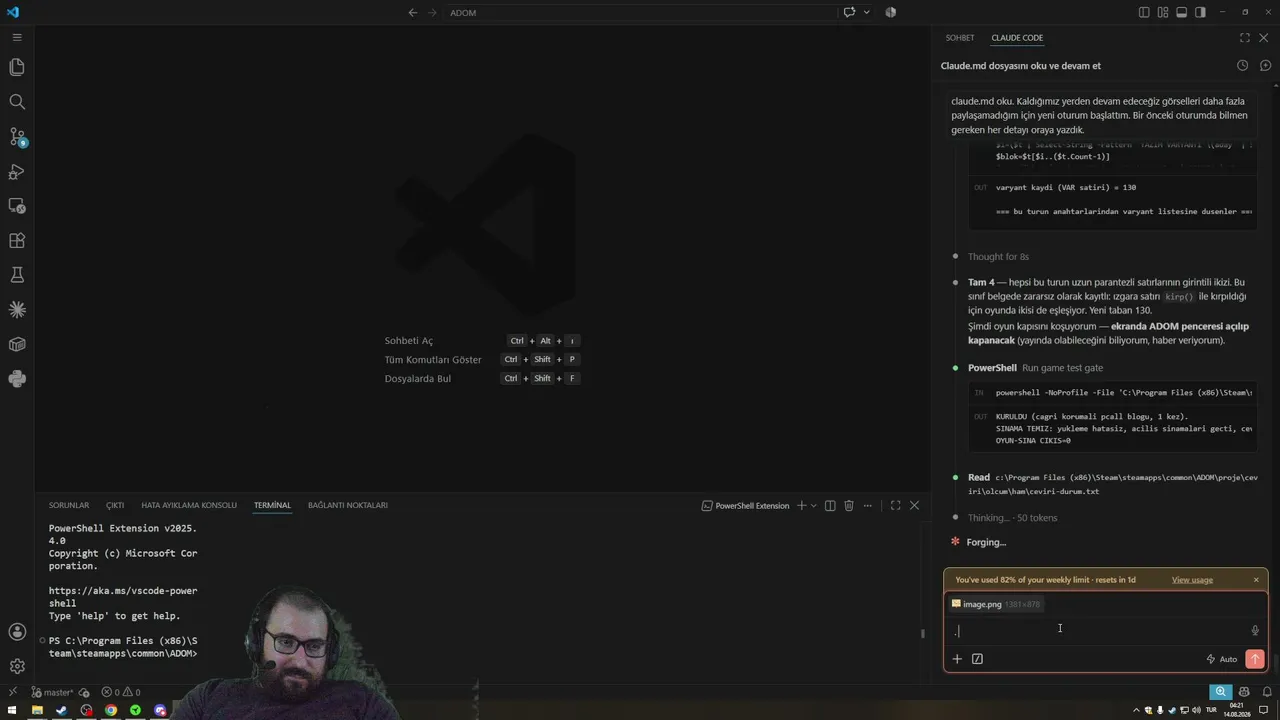
Task: Start a new Claude Code conversation
Action: click(x=1265, y=66)
